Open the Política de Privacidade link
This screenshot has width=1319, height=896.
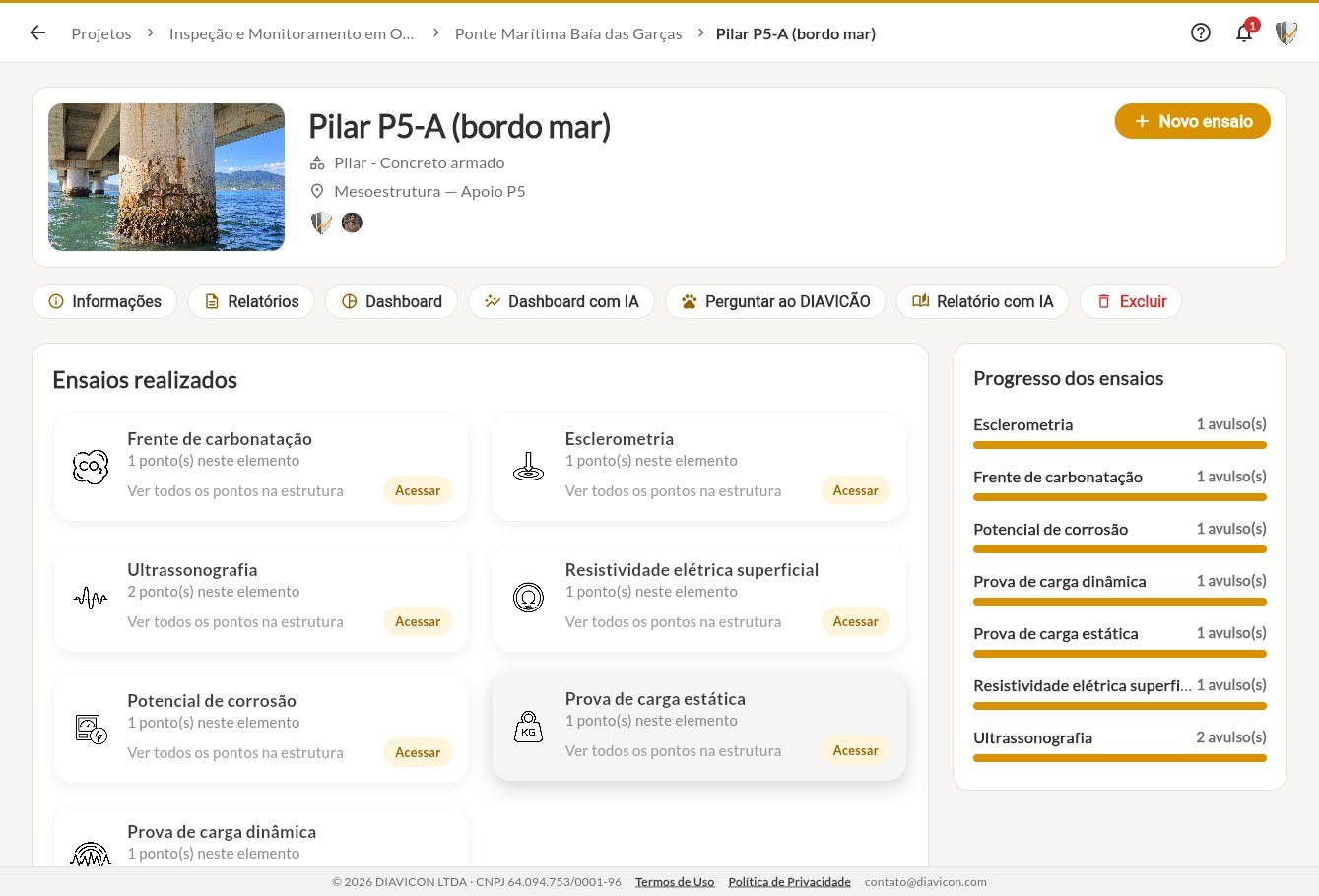click(x=789, y=882)
